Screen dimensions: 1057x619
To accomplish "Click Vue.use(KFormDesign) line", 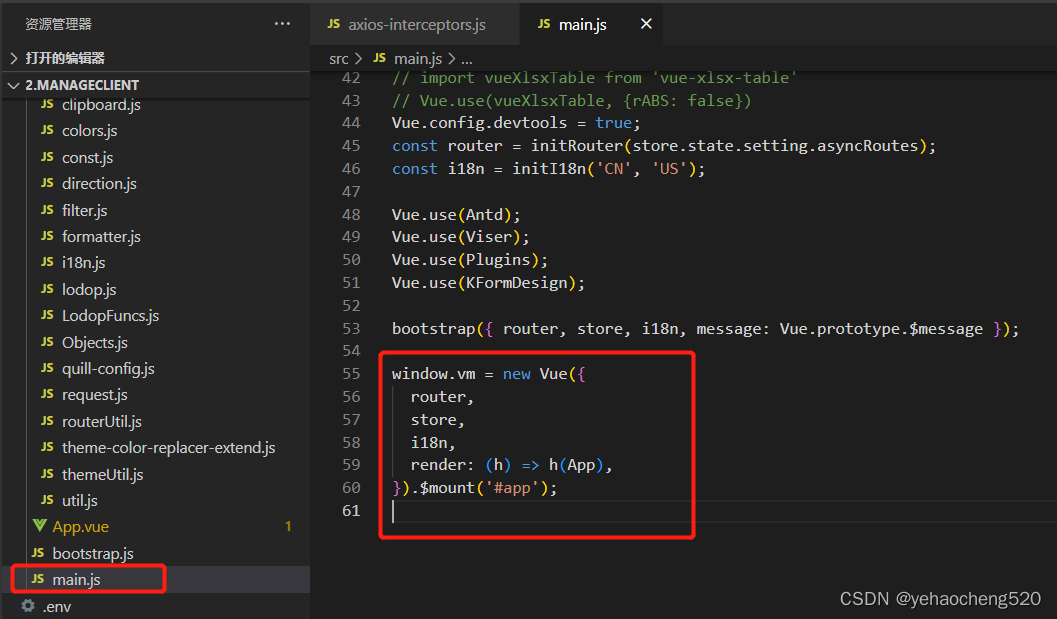I will pos(489,283).
